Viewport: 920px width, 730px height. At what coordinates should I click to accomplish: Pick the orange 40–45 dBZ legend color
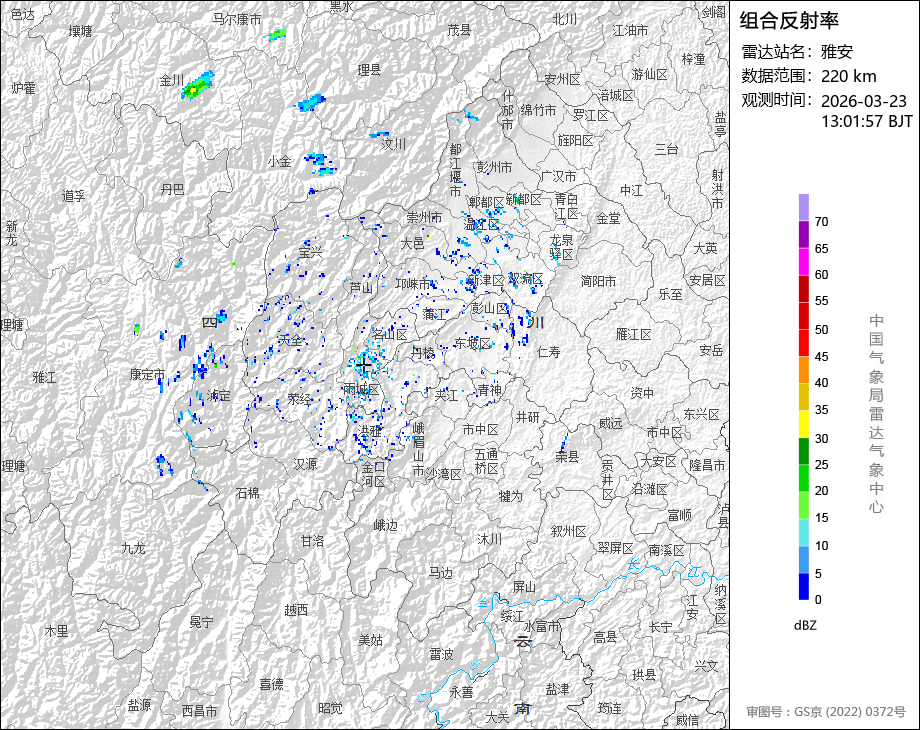coord(804,369)
